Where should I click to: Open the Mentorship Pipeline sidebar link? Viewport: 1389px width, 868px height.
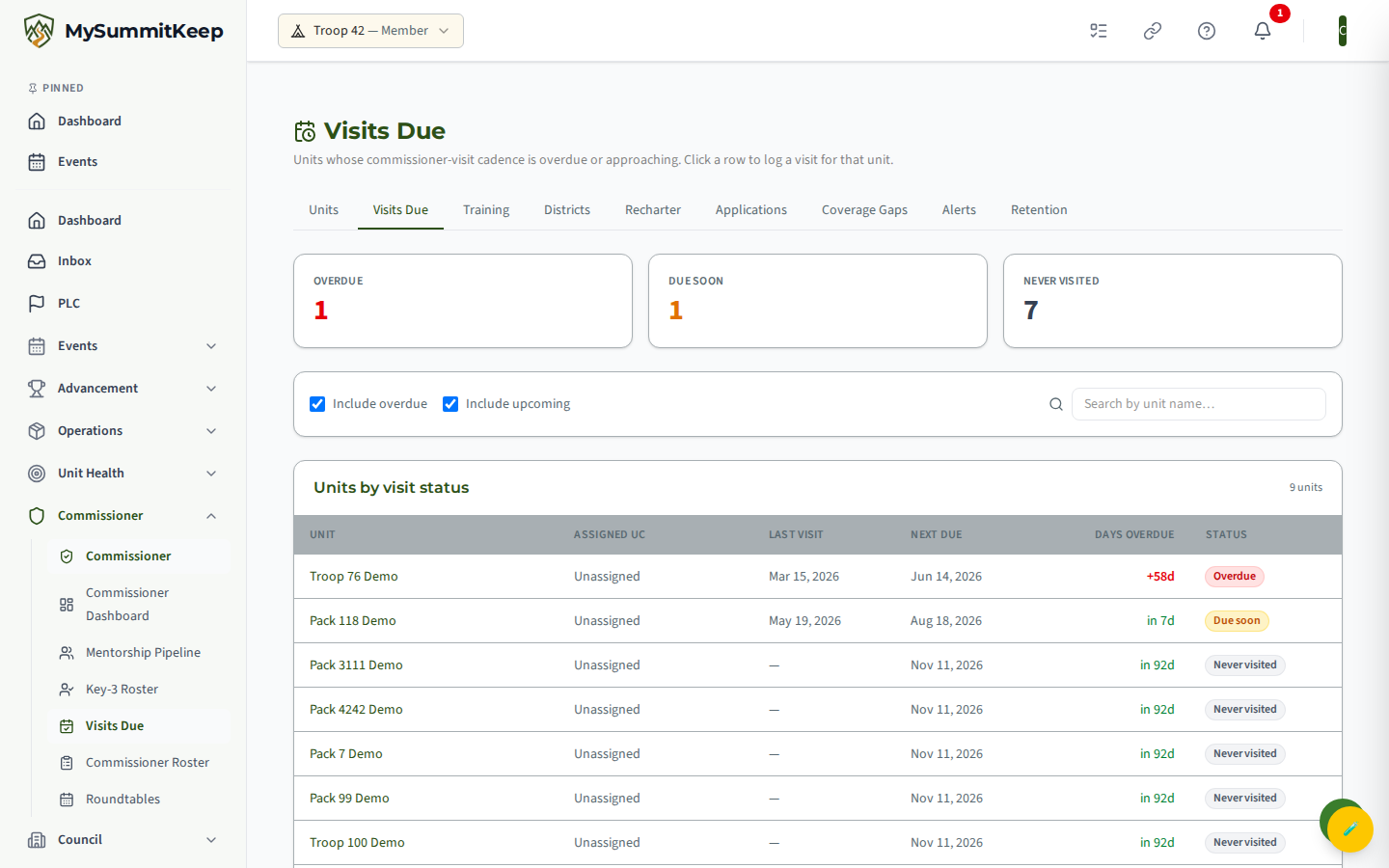[139, 653]
